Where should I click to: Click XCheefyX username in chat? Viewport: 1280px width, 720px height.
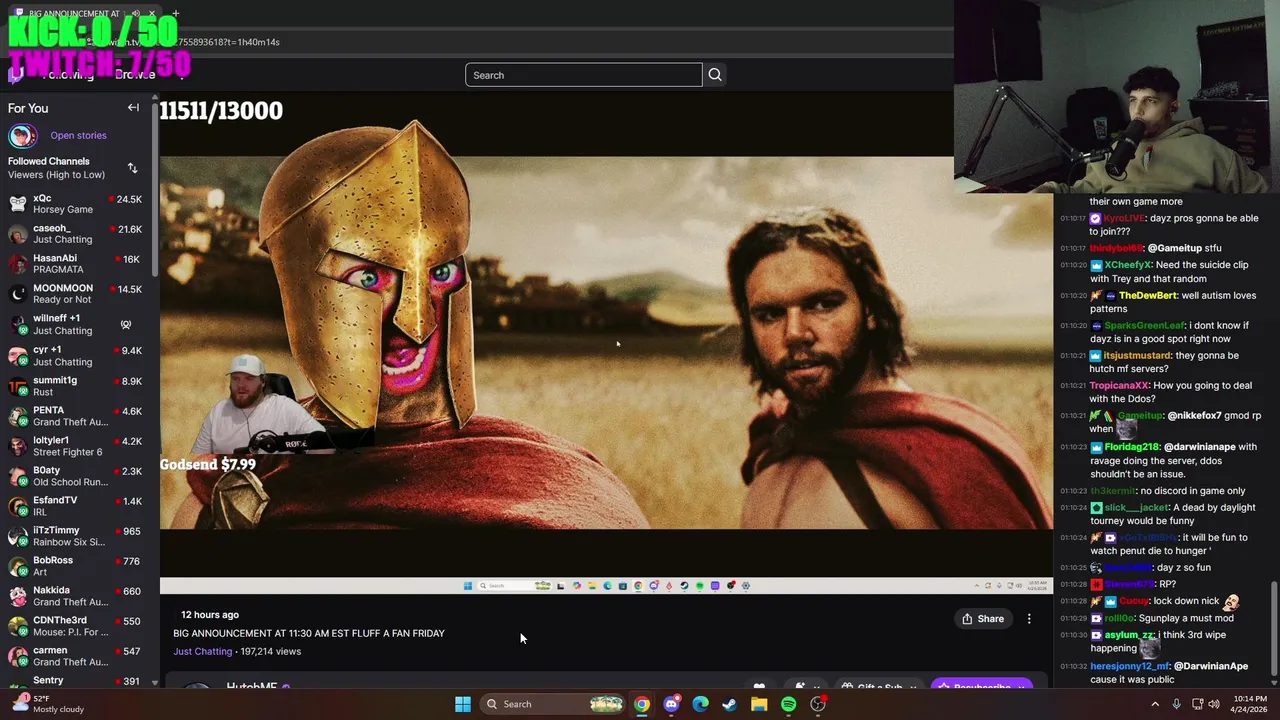[1127, 265]
